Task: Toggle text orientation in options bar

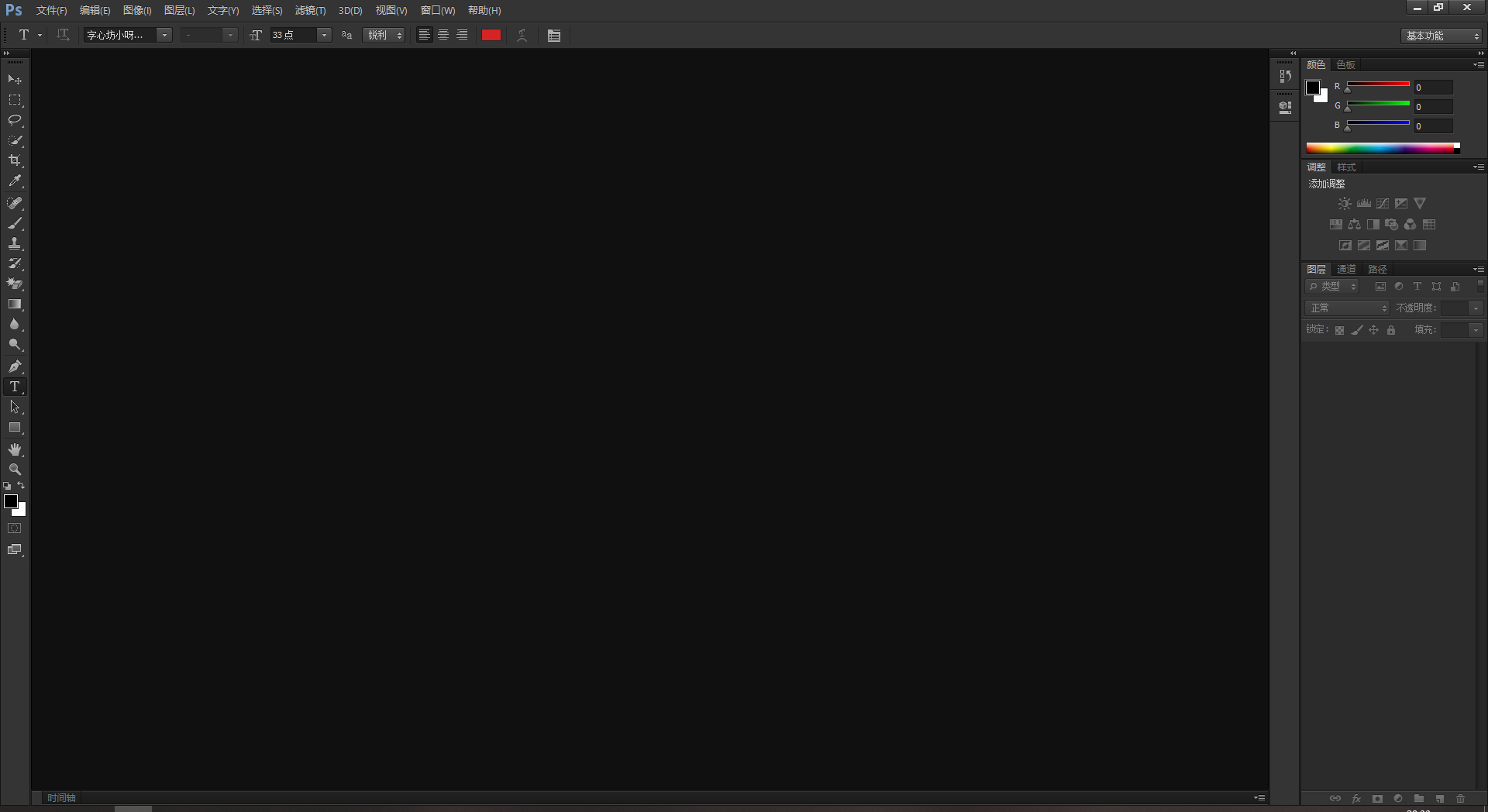Action: (64, 35)
